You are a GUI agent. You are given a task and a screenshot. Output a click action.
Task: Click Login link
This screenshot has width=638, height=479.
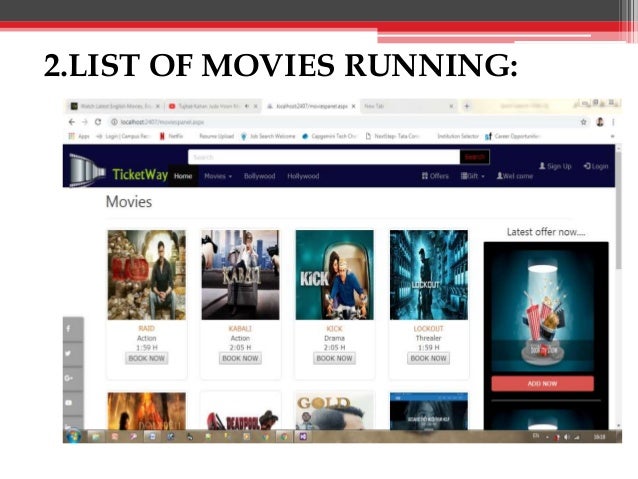[596, 166]
